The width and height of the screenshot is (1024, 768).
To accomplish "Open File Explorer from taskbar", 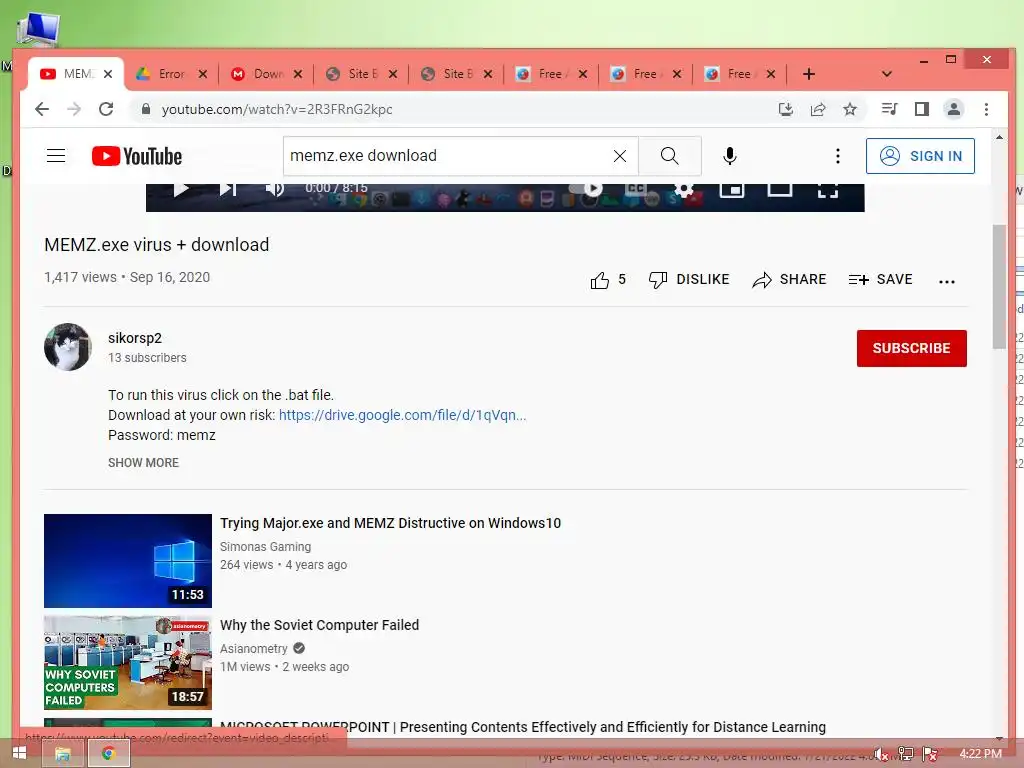I will coord(63,754).
